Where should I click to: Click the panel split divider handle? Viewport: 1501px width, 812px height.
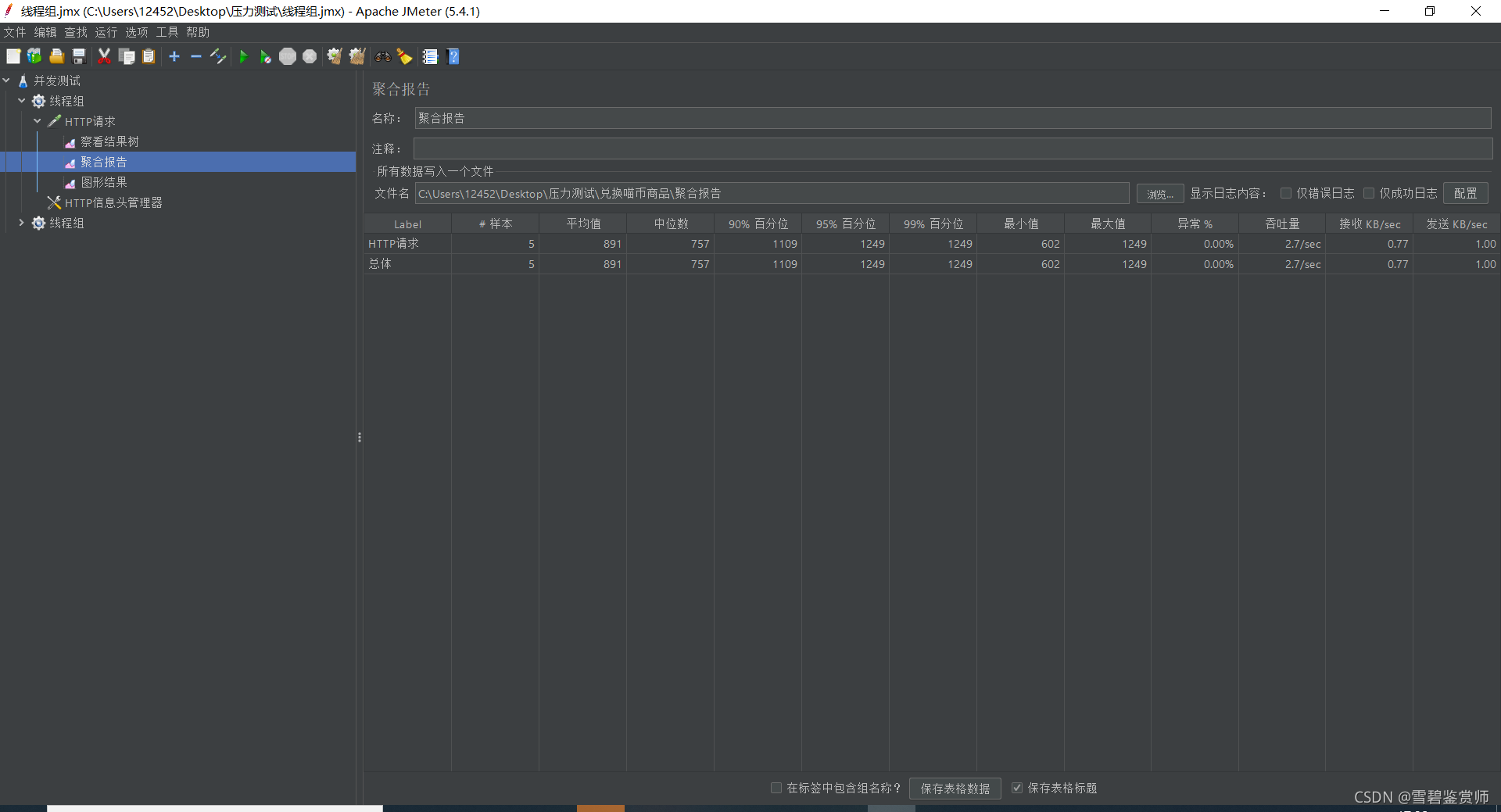[x=360, y=438]
